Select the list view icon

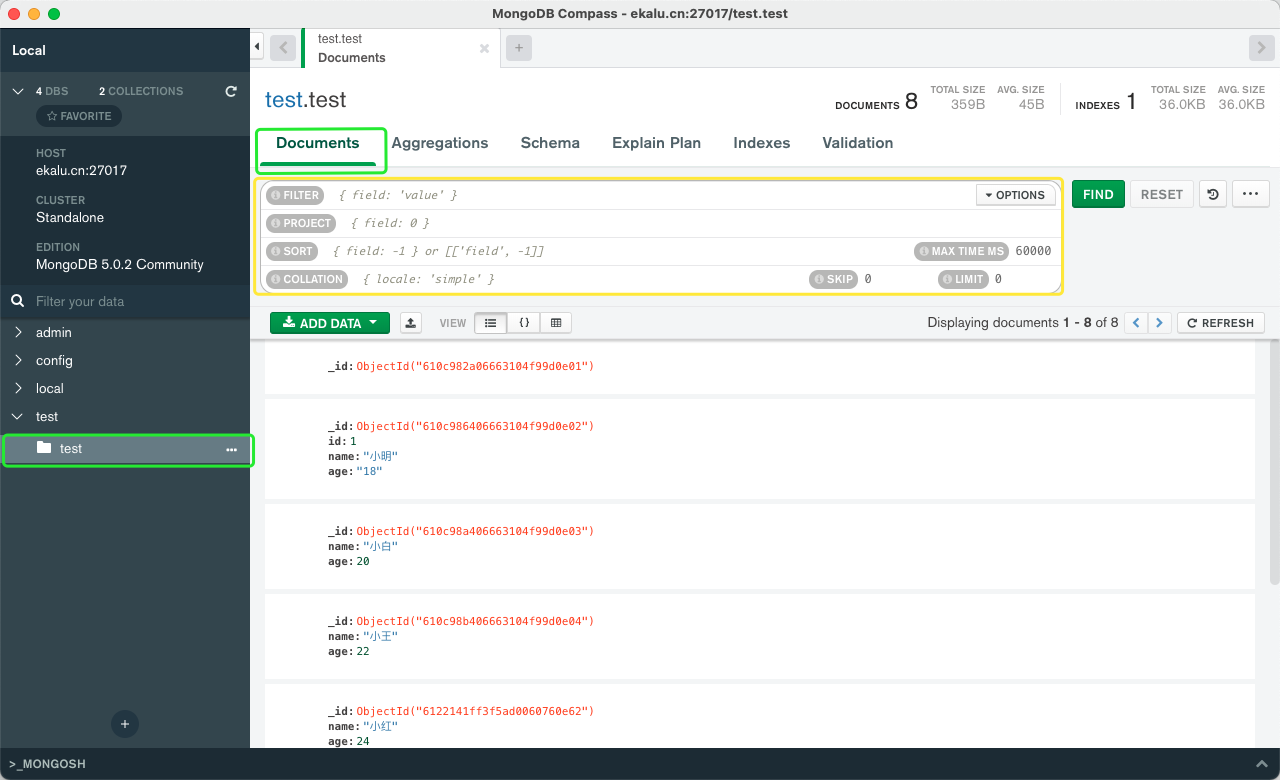point(490,322)
